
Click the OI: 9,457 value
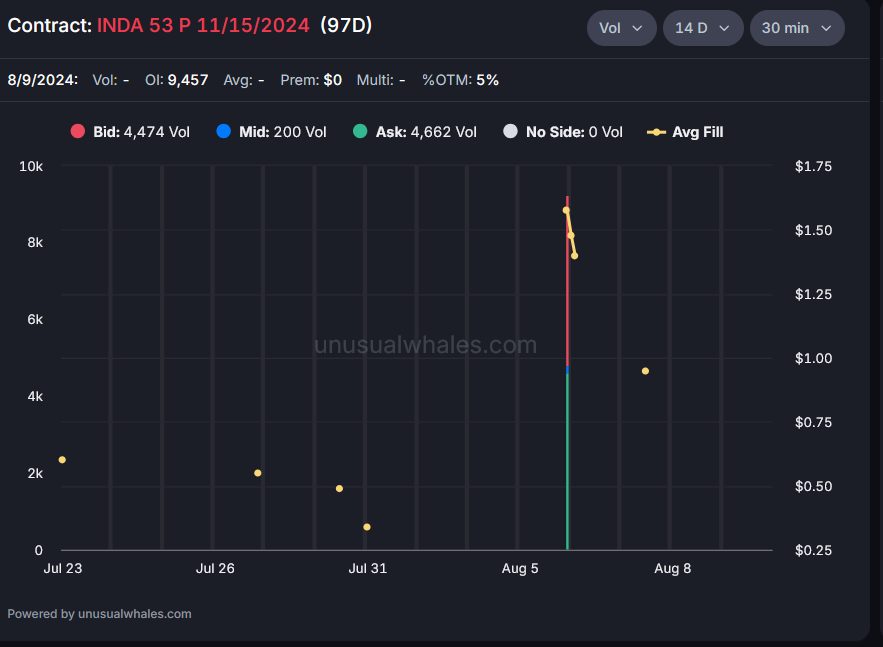pyautogui.click(x=177, y=80)
